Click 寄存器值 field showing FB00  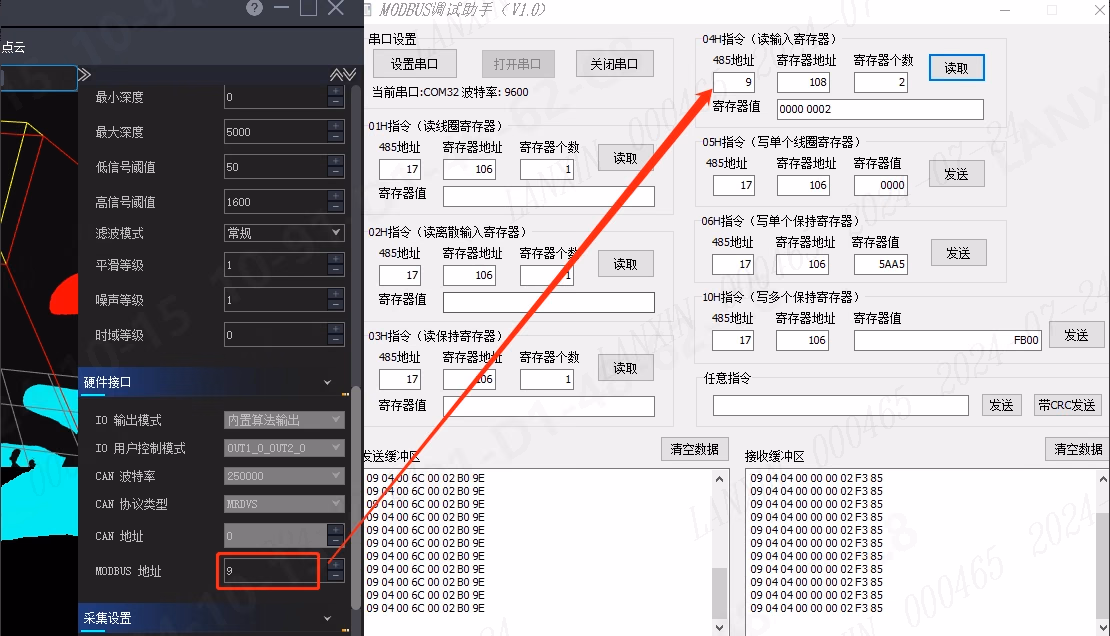[948, 340]
